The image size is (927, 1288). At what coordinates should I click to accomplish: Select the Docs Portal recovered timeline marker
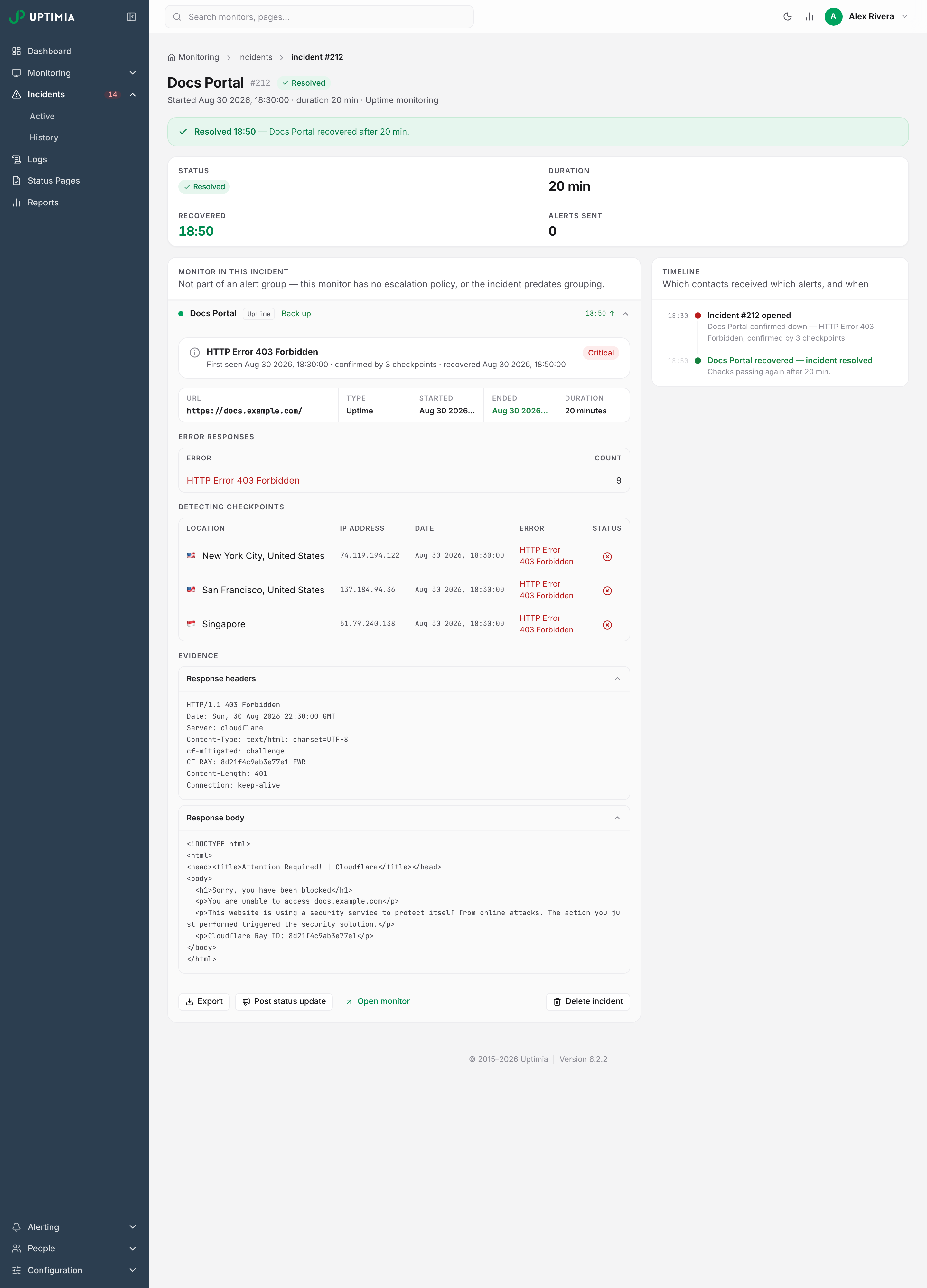pos(698,361)
